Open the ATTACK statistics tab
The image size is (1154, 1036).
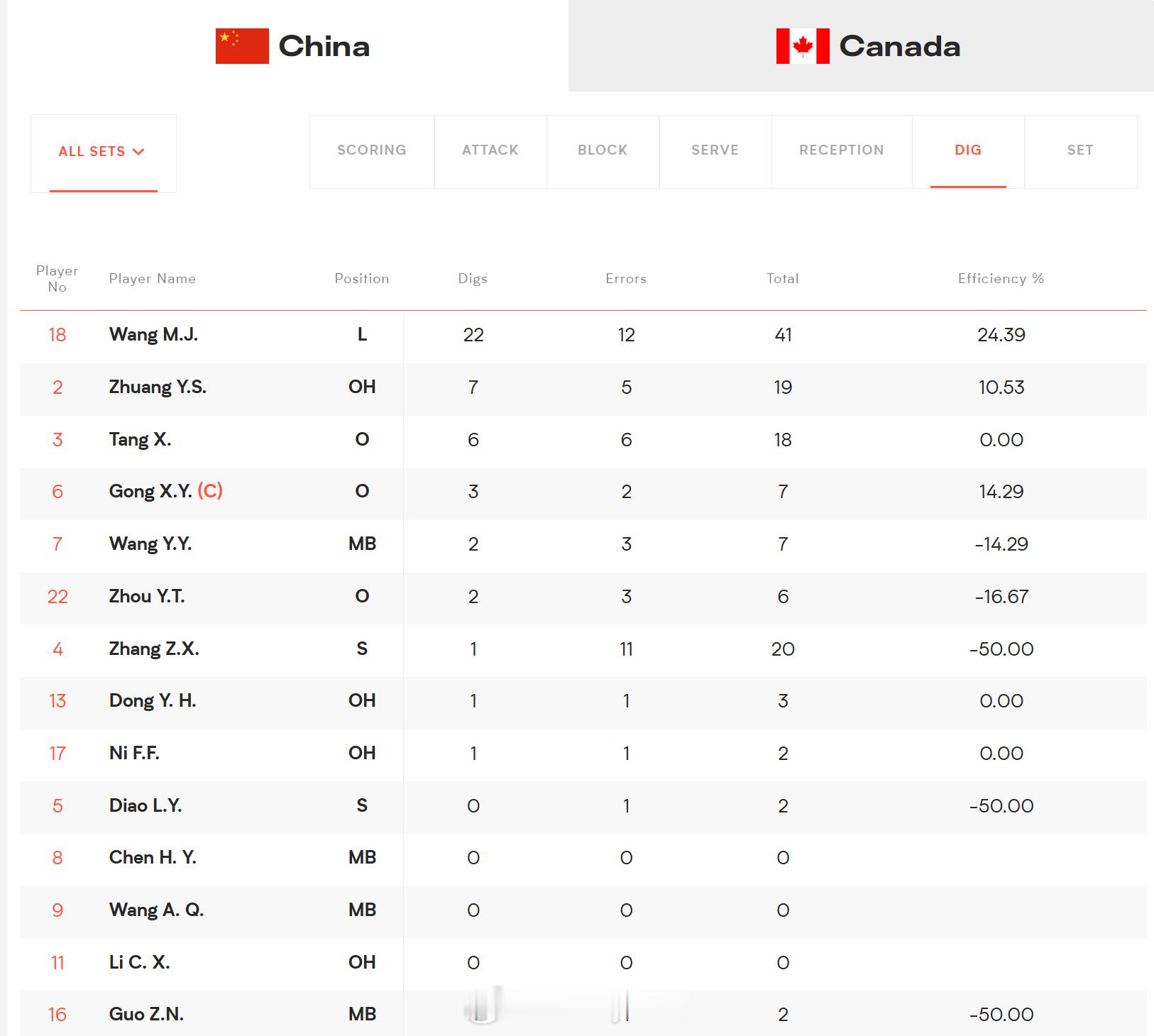coord(490,151)
